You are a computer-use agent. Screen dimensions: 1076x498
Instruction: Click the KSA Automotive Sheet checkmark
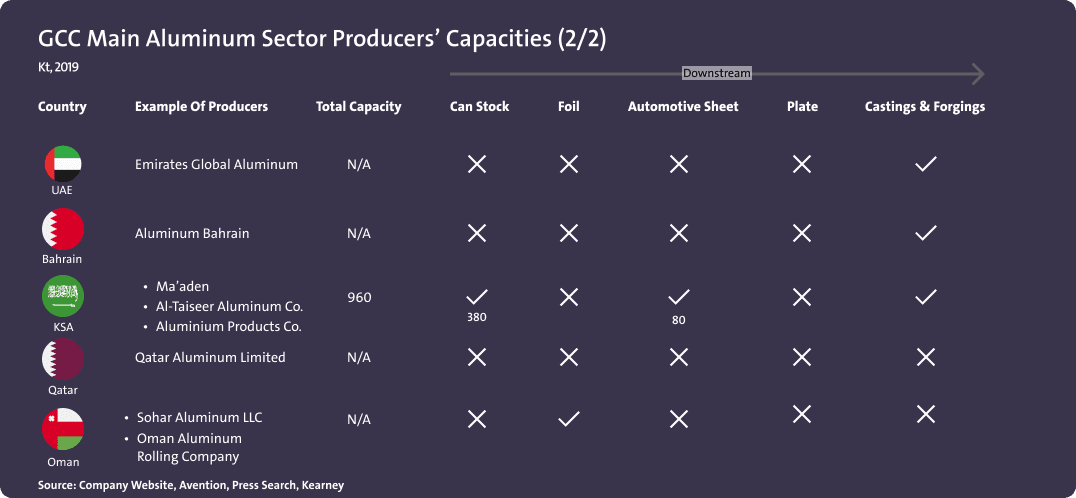[x=679, y=296]
